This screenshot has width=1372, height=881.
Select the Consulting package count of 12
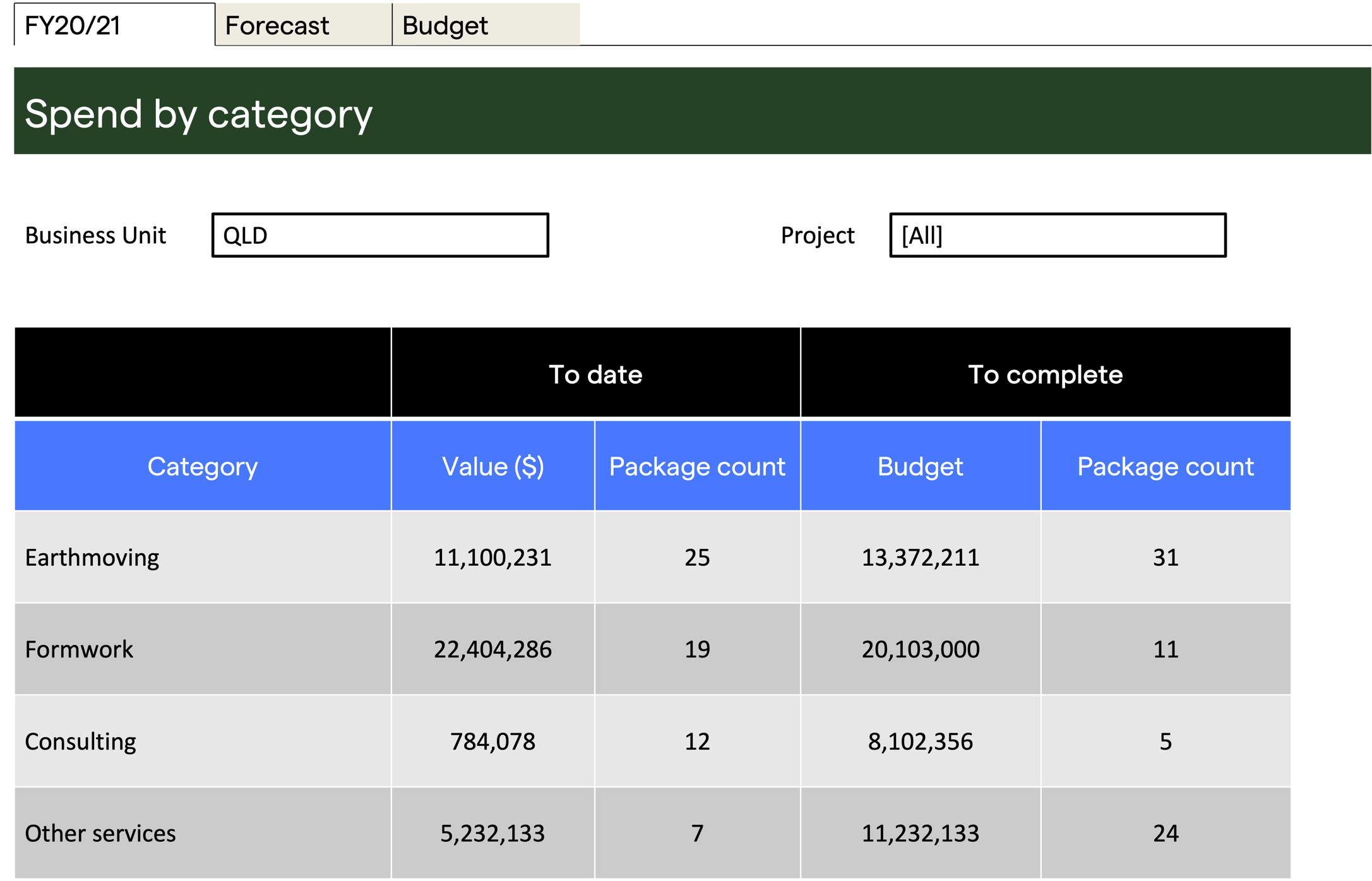[697, 741]
